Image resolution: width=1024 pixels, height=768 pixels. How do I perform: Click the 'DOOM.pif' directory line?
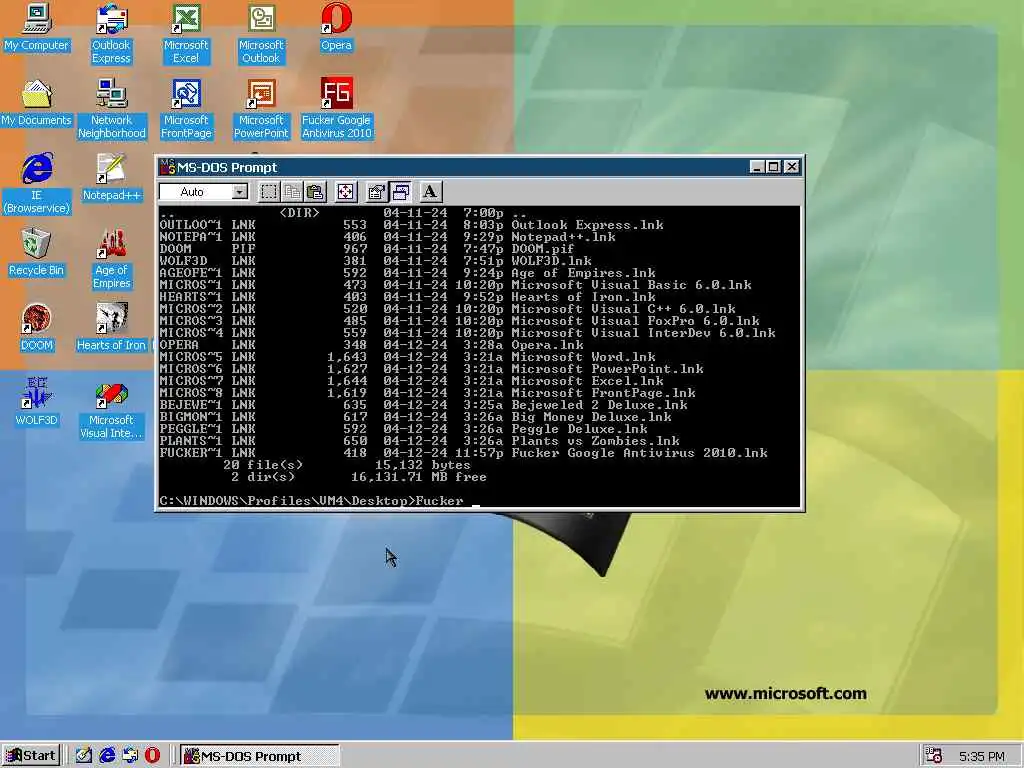point(367,249)
